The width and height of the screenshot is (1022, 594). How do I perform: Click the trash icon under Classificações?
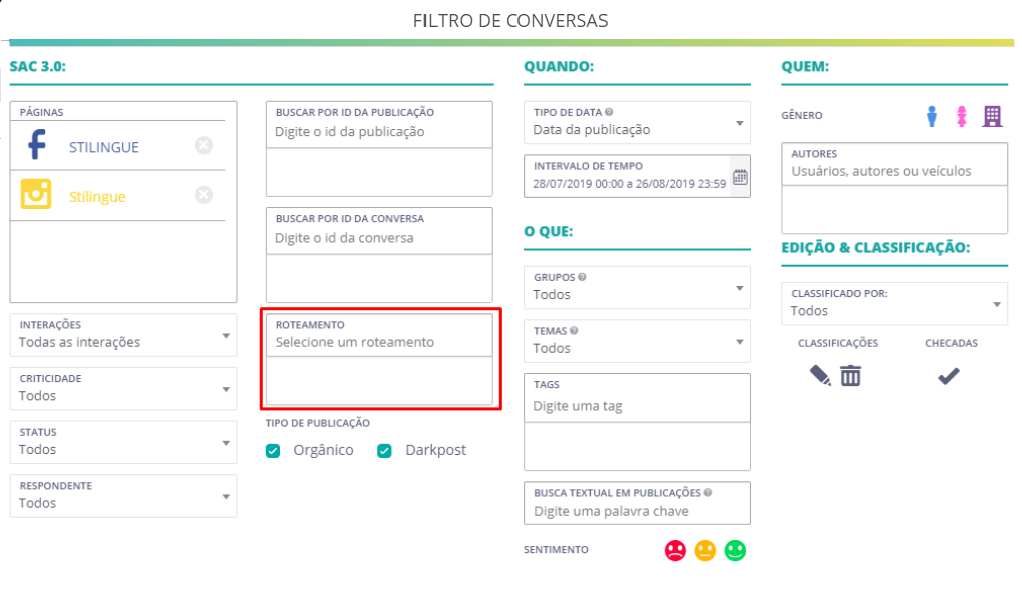(x=851, y=376)
